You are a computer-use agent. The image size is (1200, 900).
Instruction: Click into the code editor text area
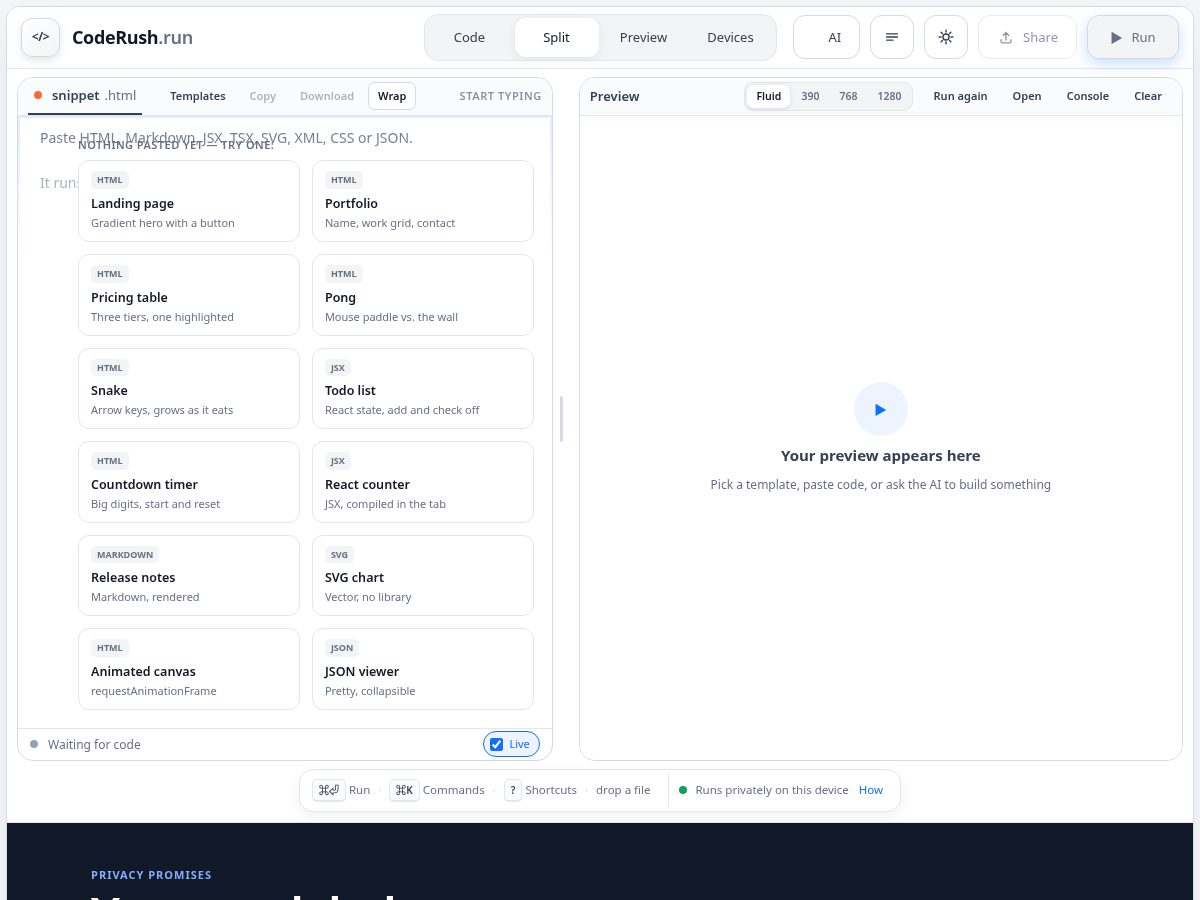tap(285, 422)
